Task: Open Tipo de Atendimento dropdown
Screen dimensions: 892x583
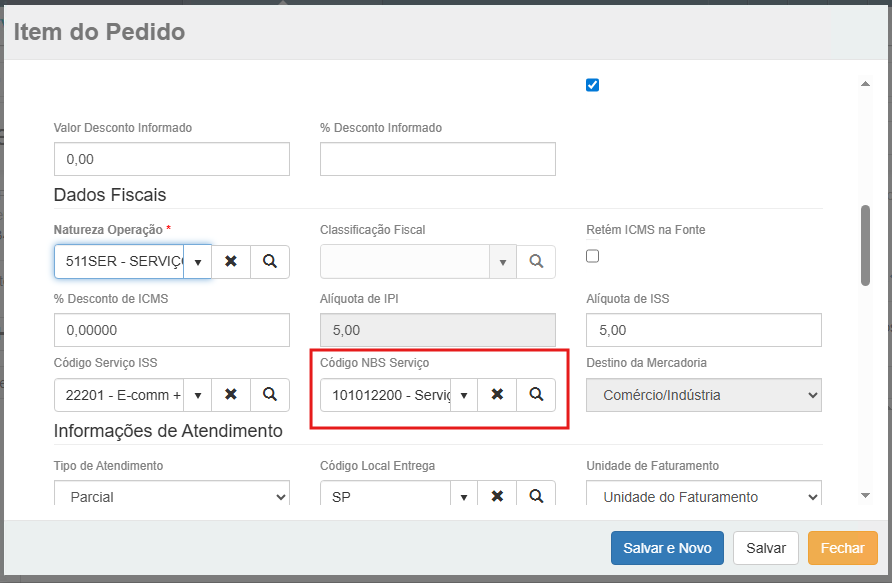Action: [x=171, y=496]
